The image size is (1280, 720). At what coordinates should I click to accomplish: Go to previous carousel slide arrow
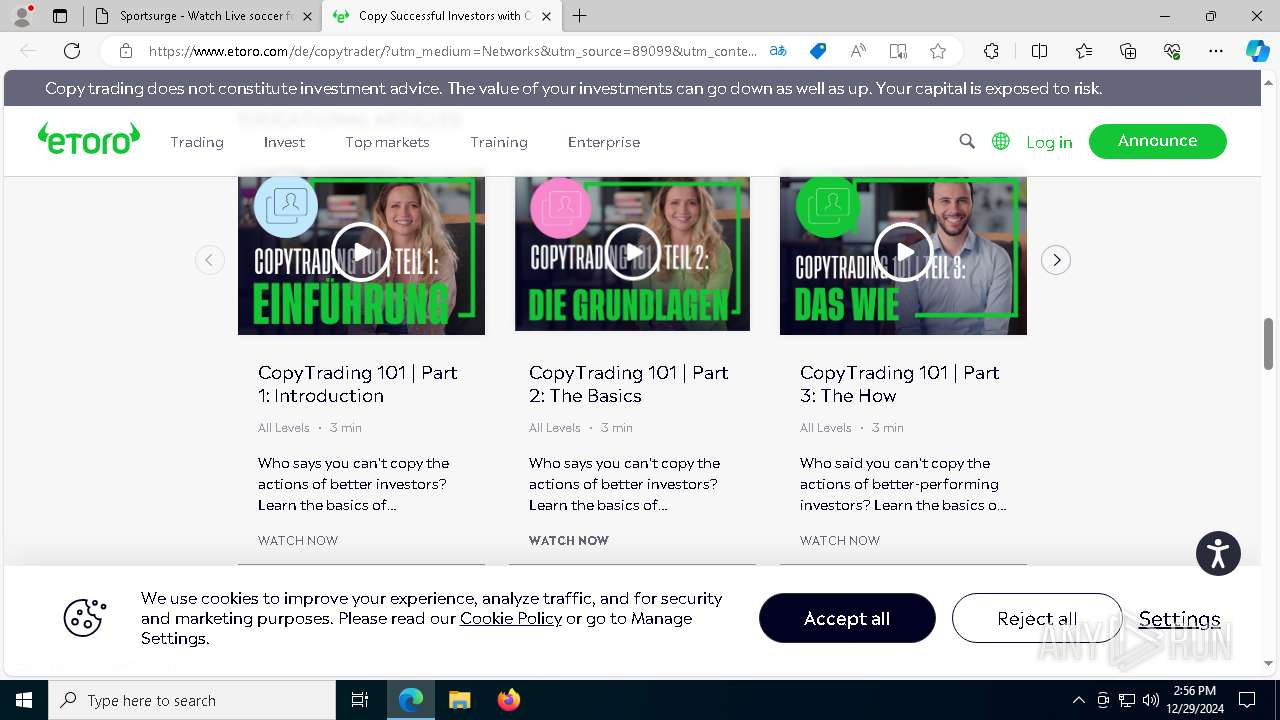(x=209, y=260)
